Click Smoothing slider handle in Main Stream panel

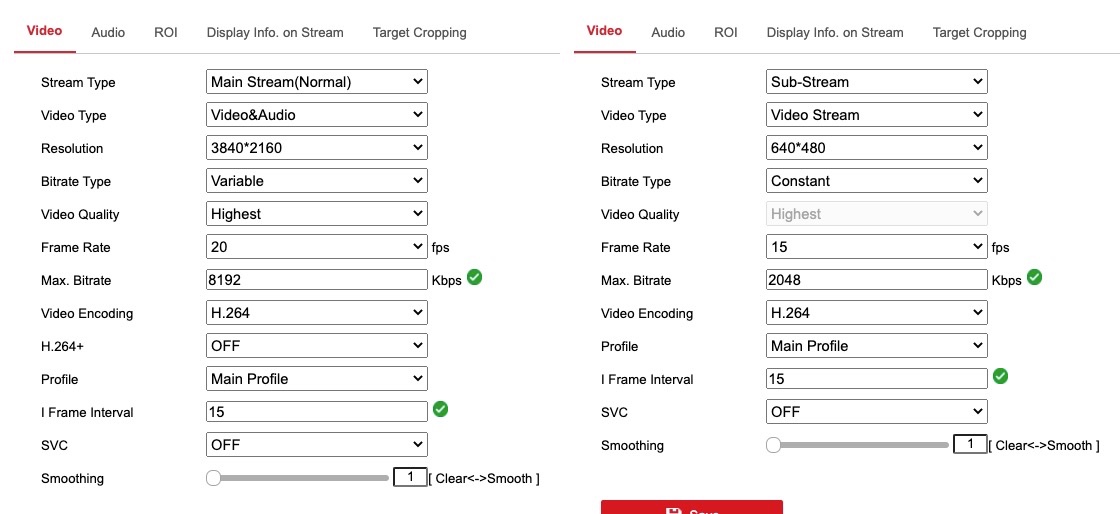(213, 478)
